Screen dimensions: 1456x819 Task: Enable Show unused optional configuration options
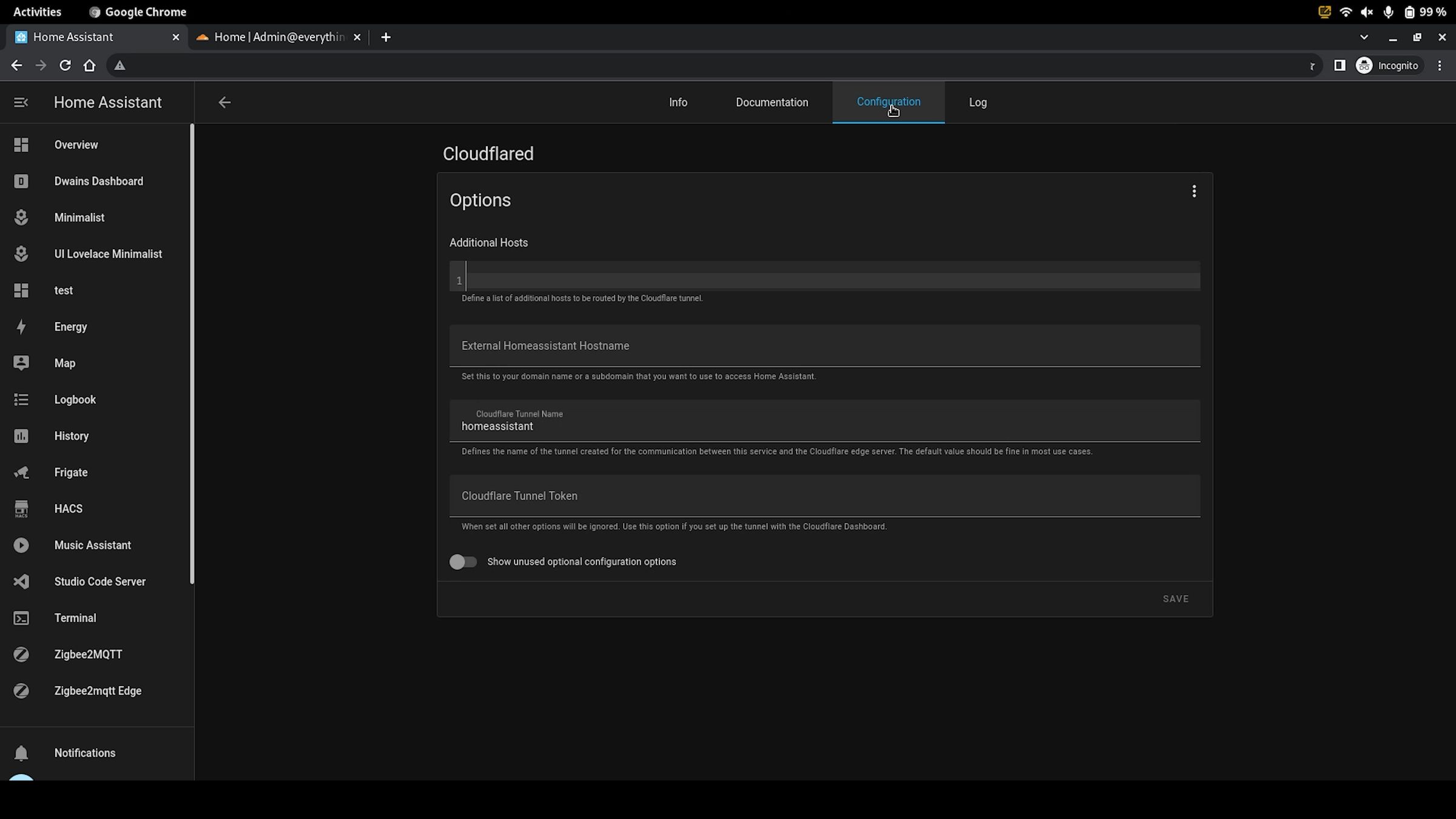pos(463,562)
